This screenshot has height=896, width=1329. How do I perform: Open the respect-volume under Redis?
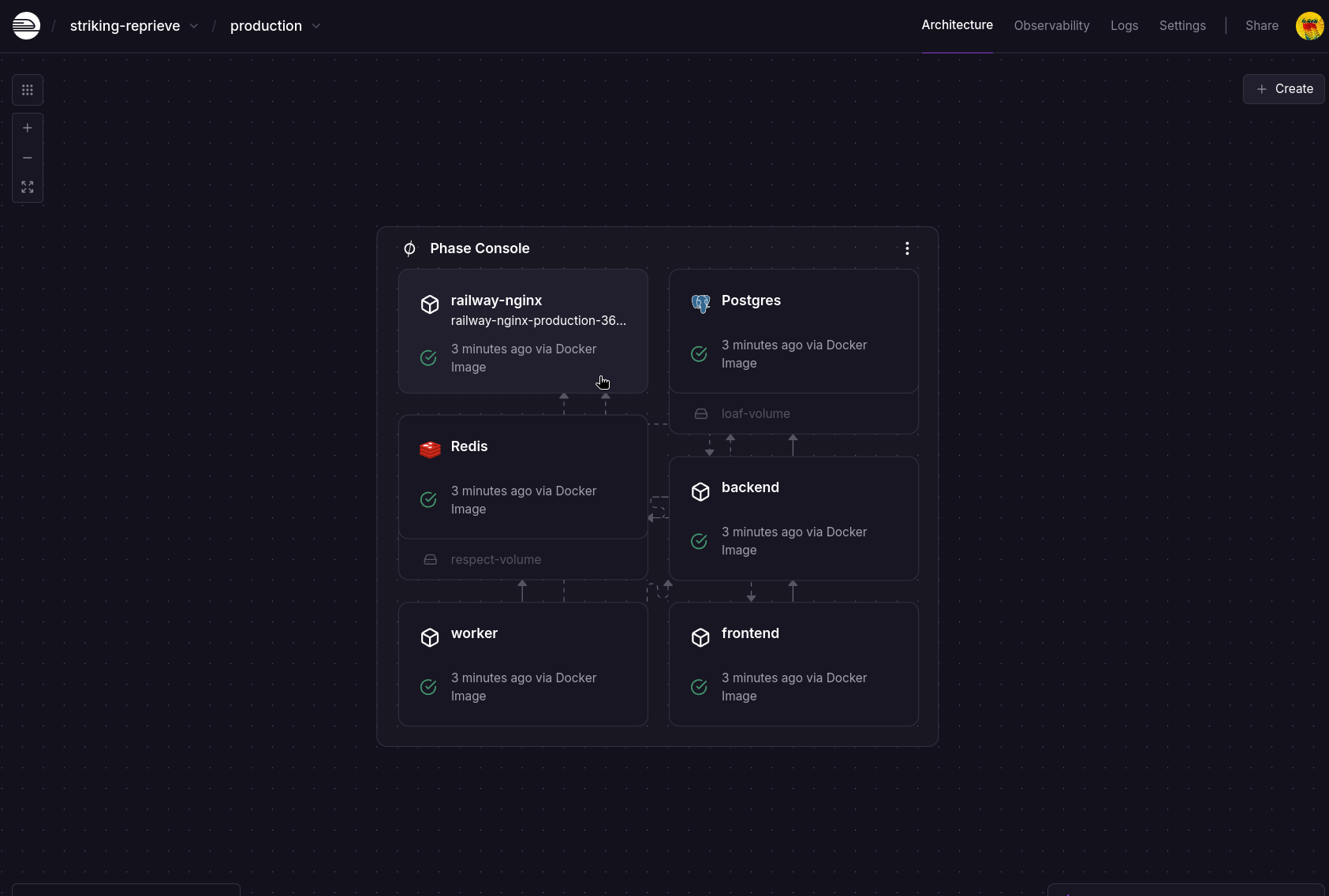495,560
